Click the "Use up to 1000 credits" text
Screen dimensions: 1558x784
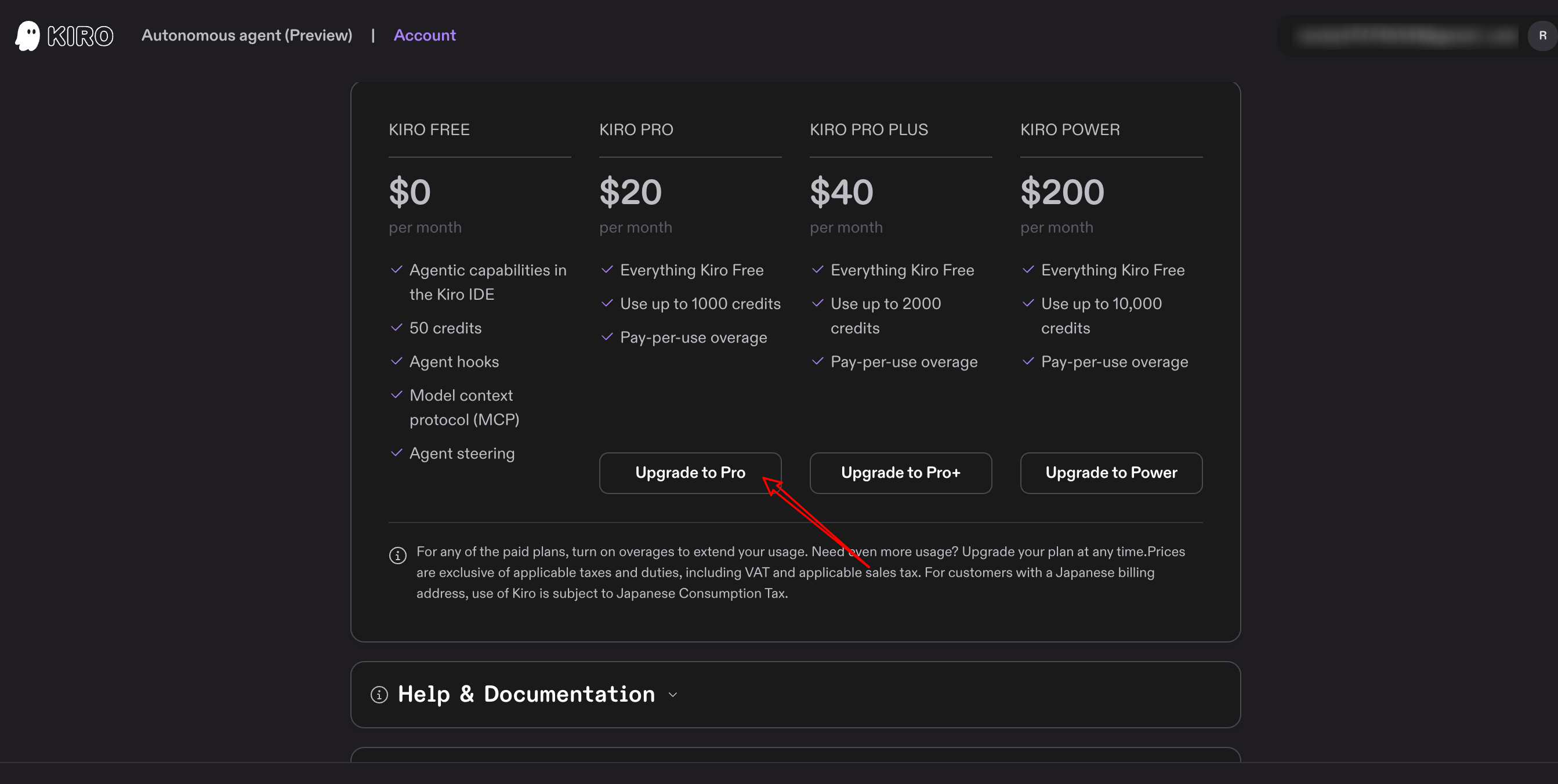coord(700,304)
